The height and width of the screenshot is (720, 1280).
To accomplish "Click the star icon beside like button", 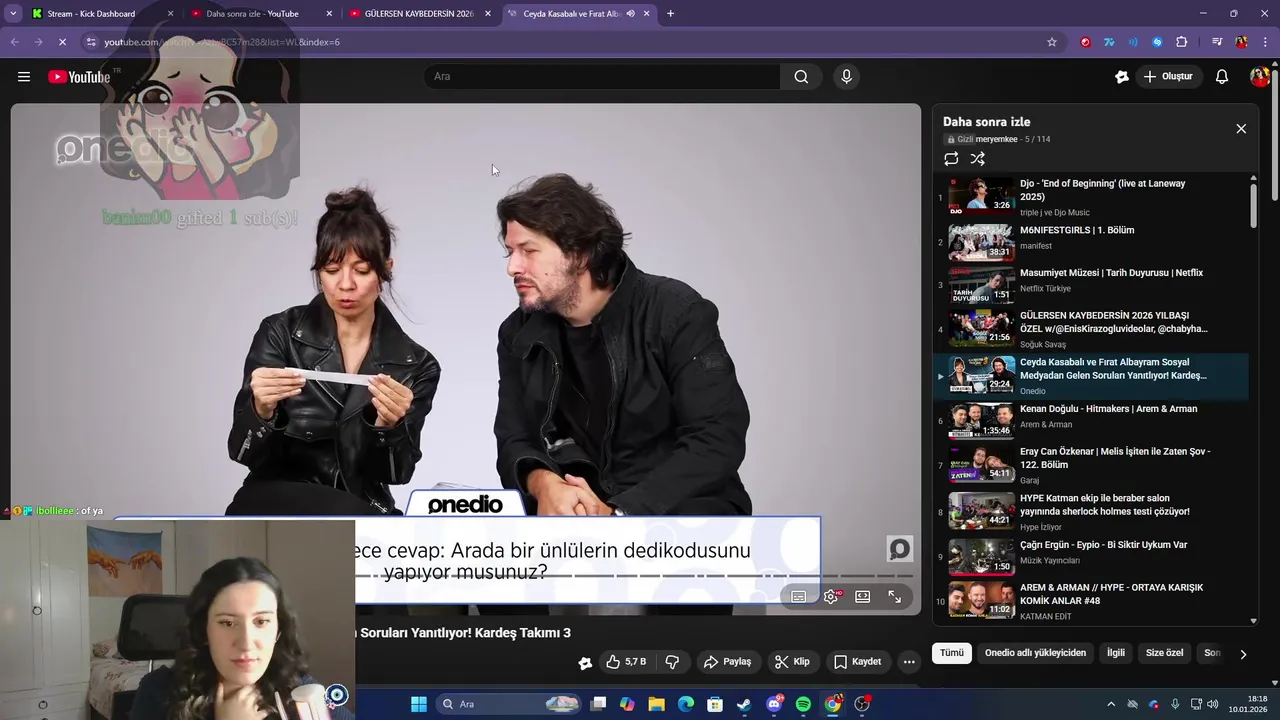I will [585, 662].
